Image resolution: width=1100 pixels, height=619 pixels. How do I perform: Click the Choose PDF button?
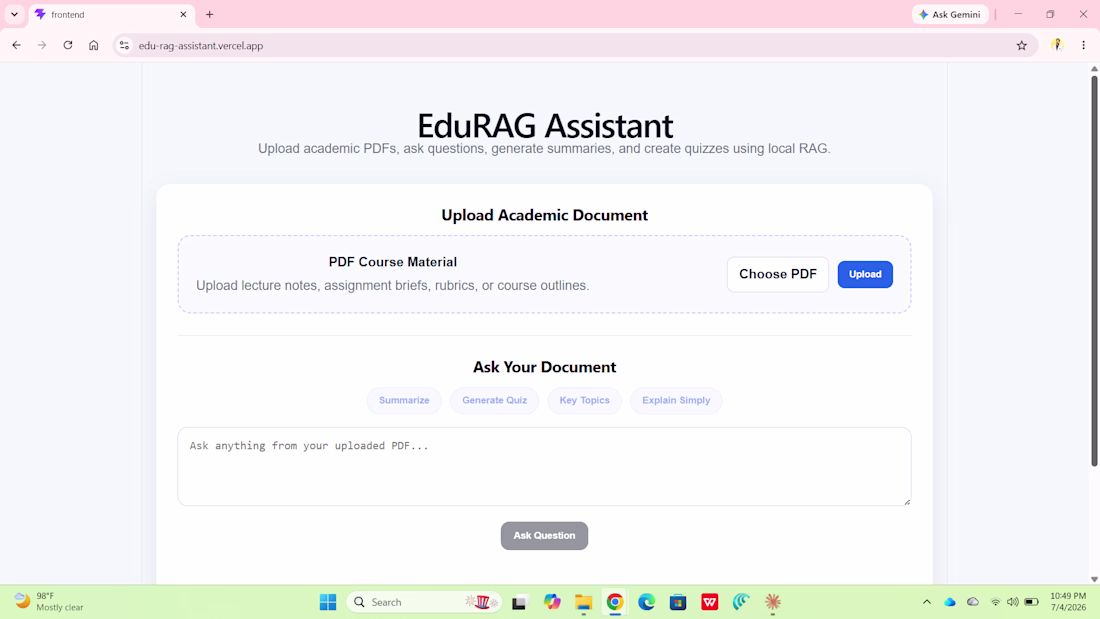point(777,274)
